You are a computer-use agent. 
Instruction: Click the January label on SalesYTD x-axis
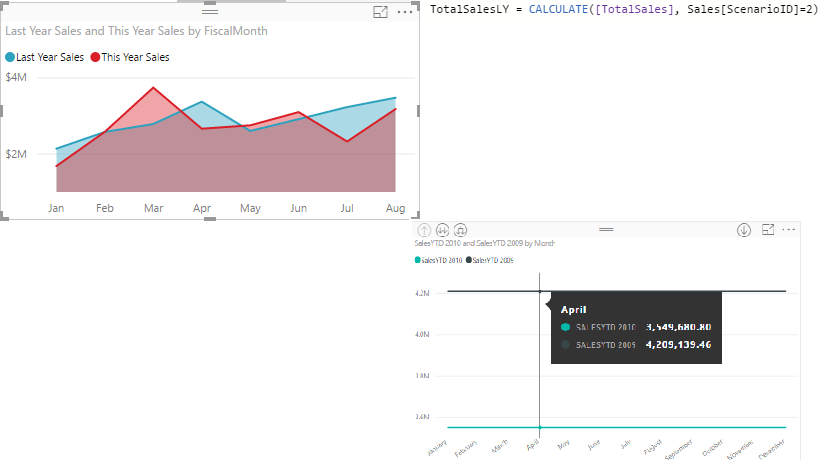pyautogui.click(x=437, y=448)
